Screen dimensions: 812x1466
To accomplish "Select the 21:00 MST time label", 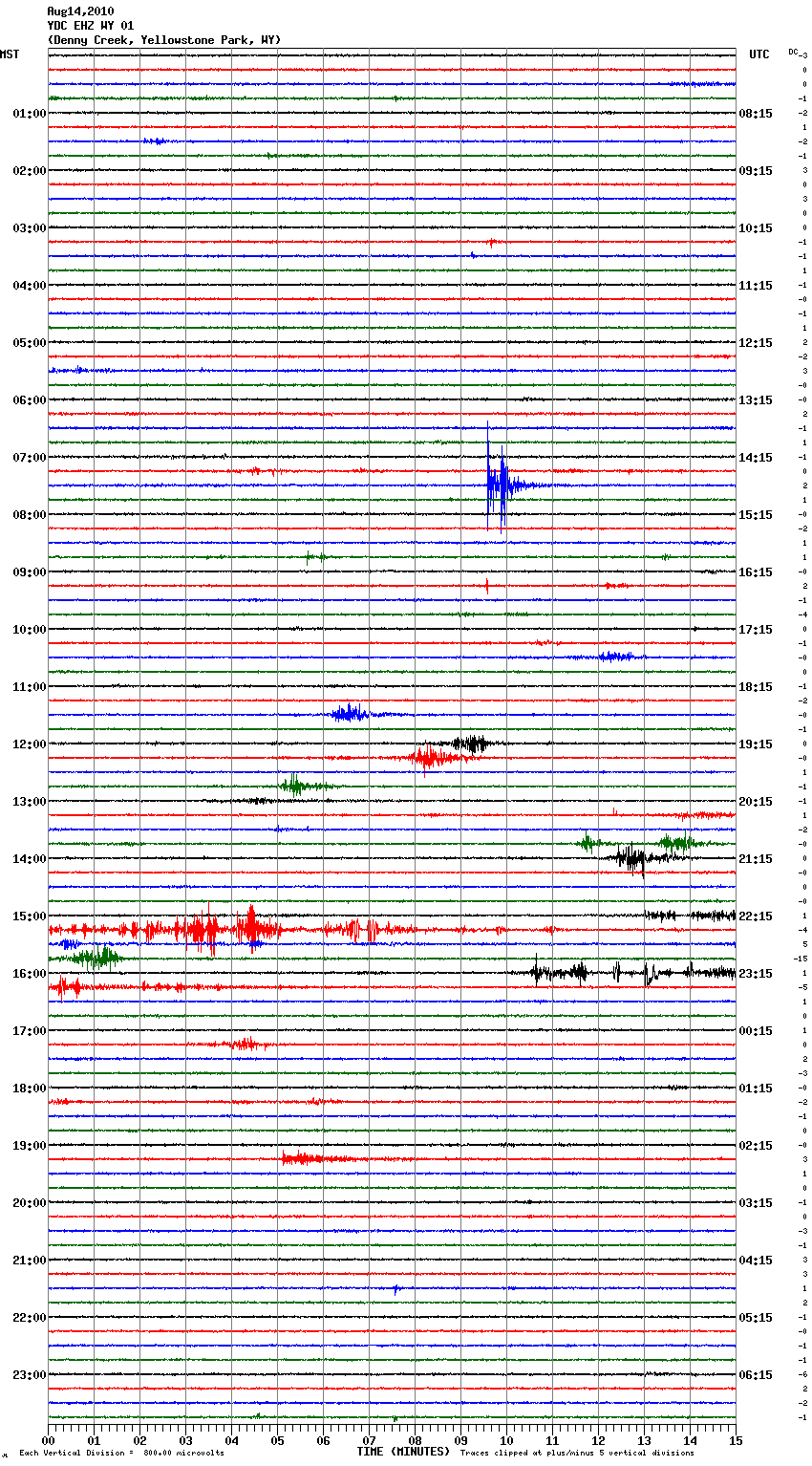I will coord(30,1261).
